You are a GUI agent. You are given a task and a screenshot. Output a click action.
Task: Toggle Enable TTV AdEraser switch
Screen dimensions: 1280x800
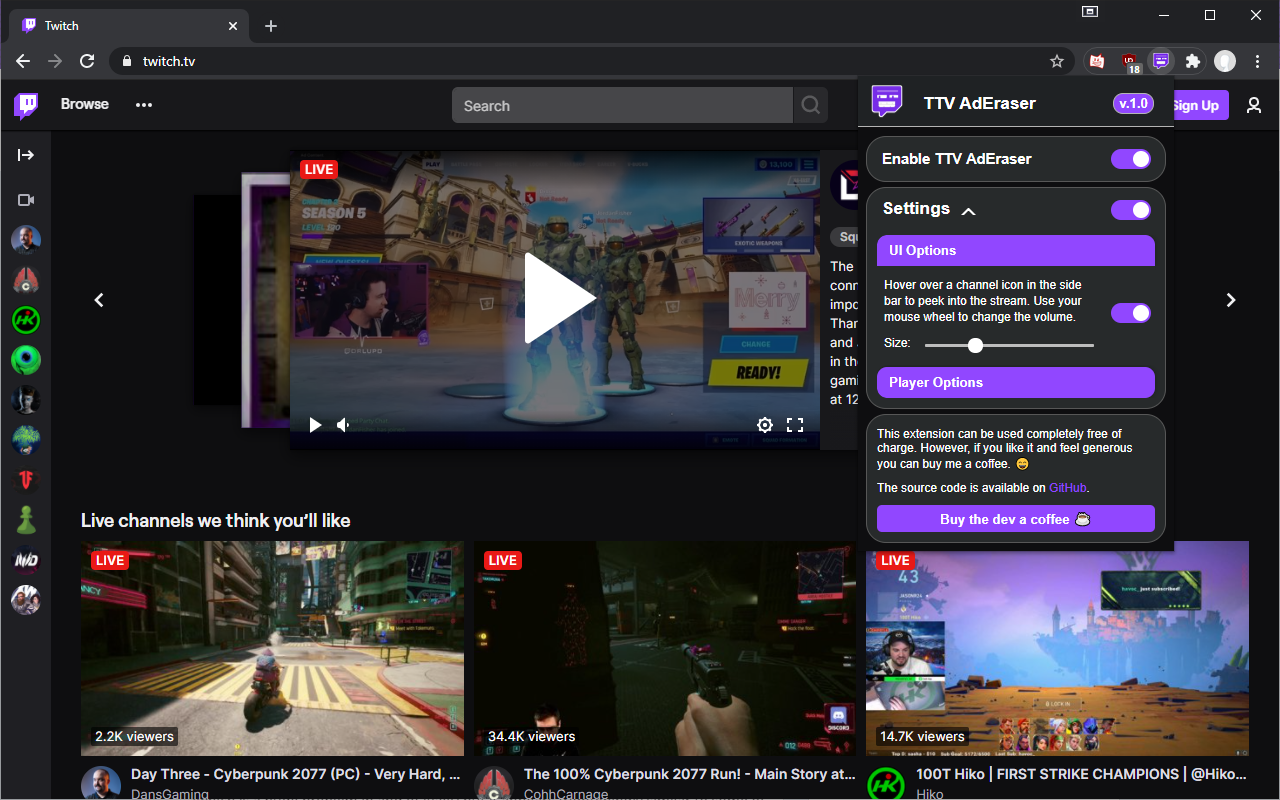tap(1131, 159)
